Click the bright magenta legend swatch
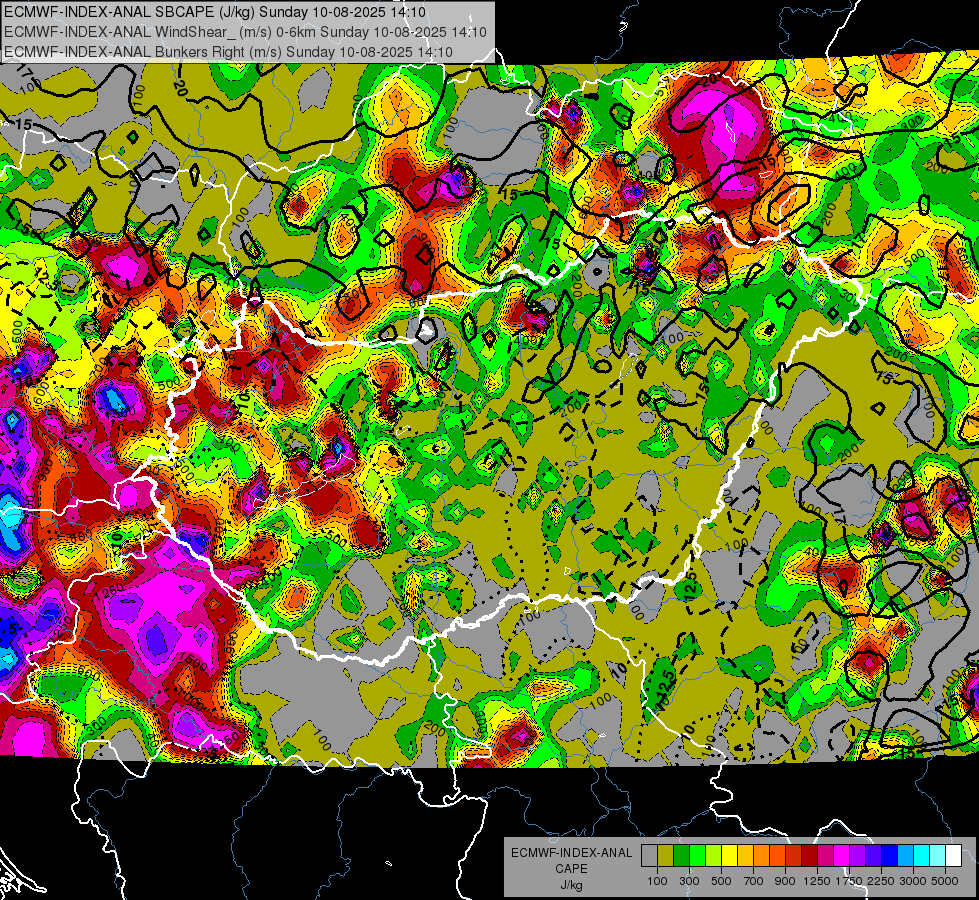The image size is (979, 900). 842,856
